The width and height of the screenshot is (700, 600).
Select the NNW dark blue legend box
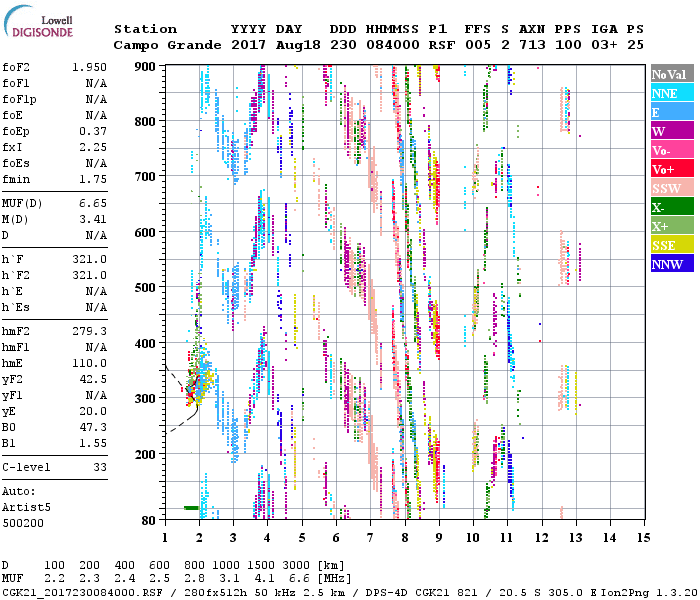tap(671, 264)
